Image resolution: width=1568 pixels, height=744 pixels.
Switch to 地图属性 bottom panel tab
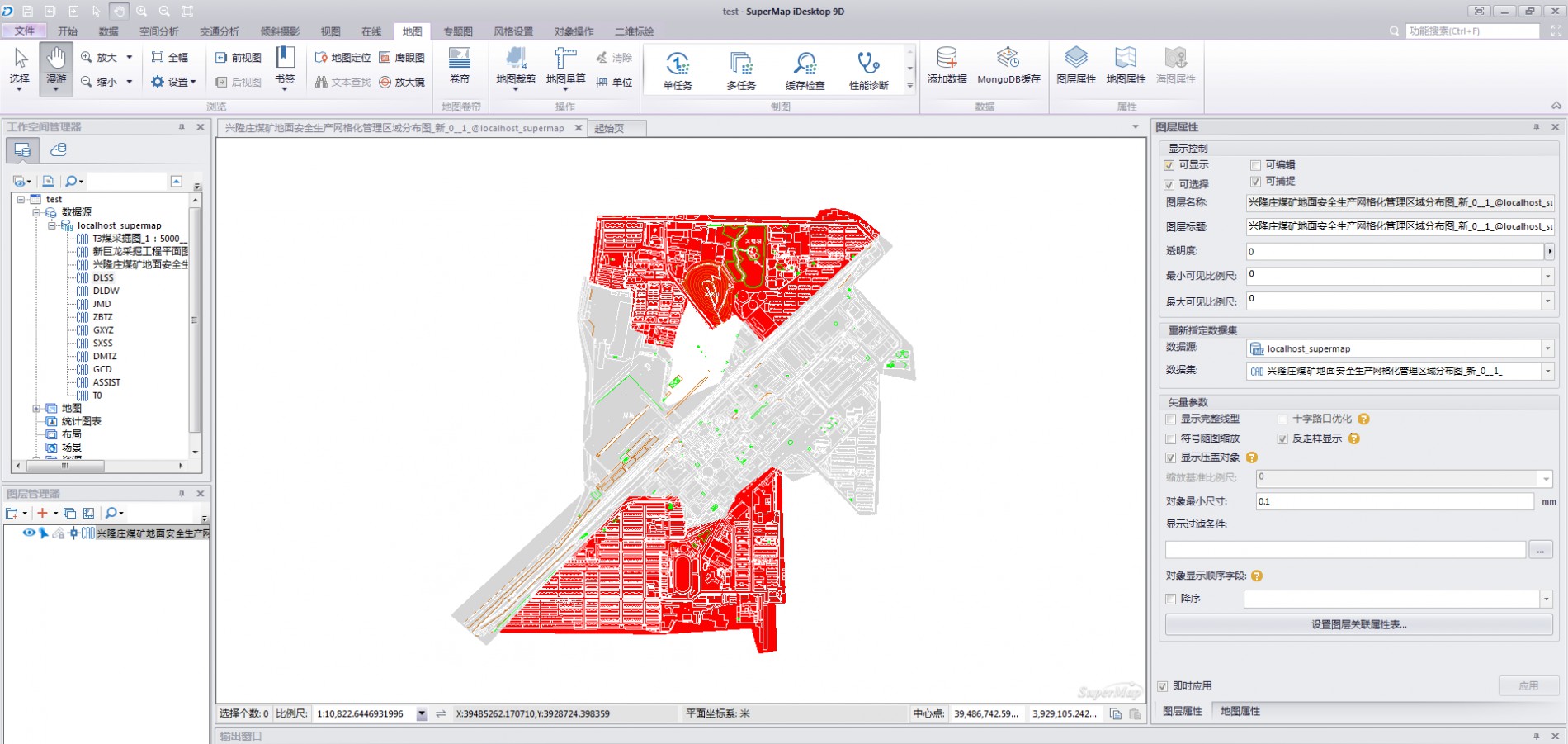pyautogui.click(x=1240, y=711)
